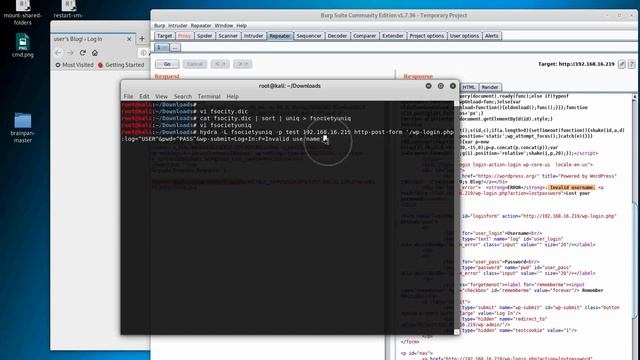Open the mount-shared-folders desktop shortcut

click(x=22, y=12)
